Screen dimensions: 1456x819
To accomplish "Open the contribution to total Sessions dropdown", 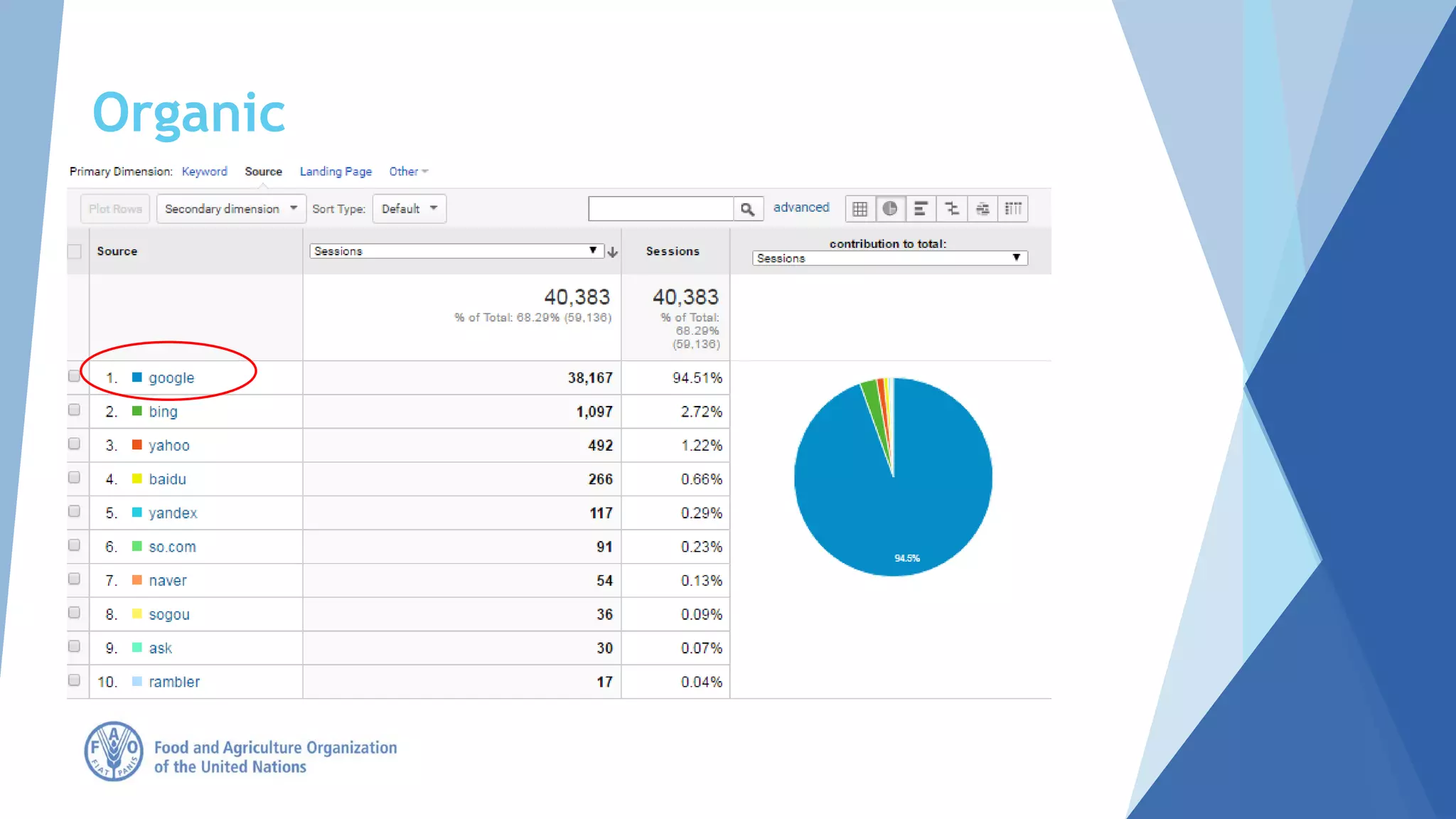I will 889,258.
